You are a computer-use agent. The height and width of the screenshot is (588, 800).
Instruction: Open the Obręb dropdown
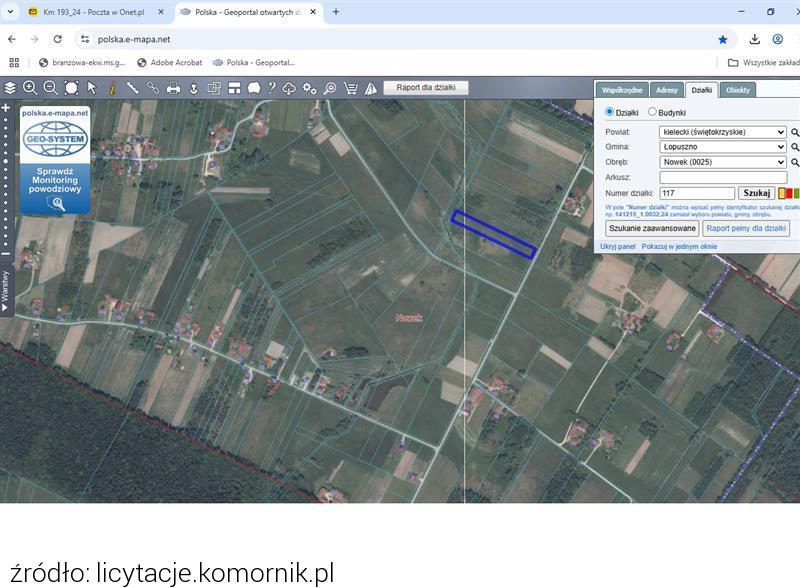point(722,162)
